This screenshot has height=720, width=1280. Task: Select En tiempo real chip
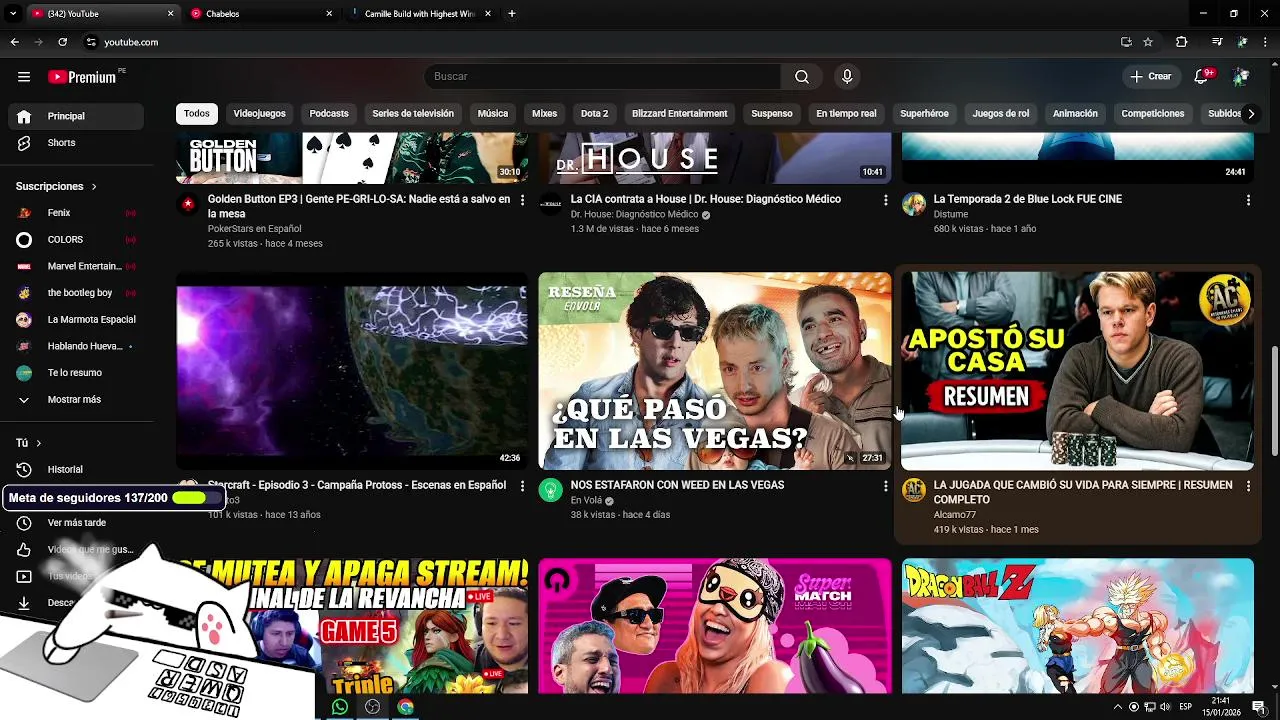click(x=846, y=114)
